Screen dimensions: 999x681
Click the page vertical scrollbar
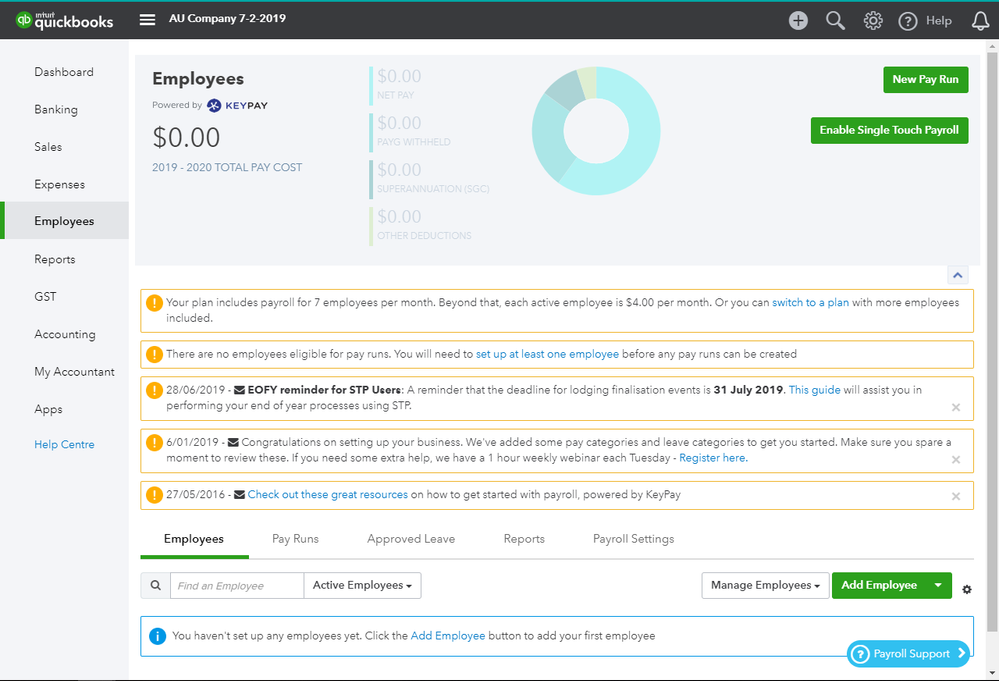pos(992,341)
